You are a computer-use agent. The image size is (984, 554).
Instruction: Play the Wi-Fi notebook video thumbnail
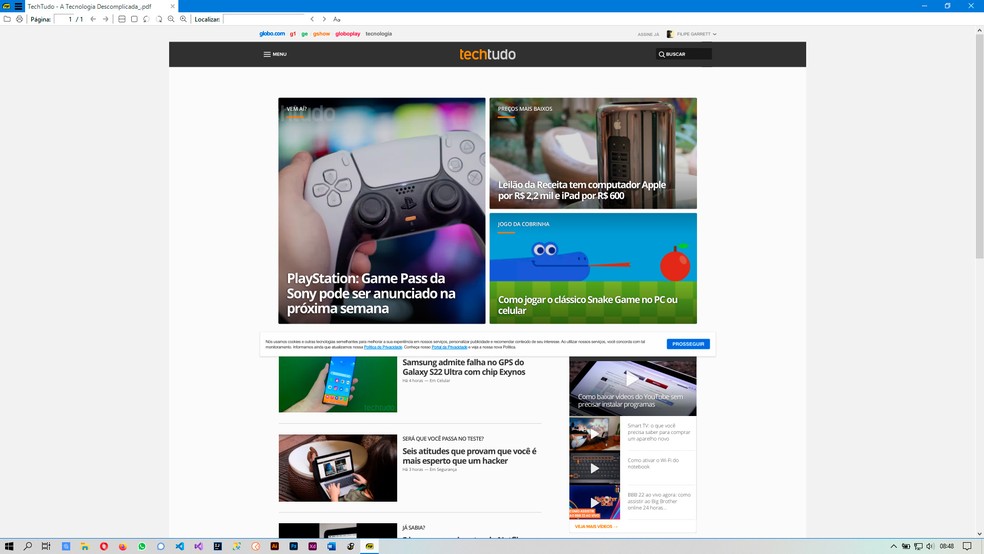[594, 468]
